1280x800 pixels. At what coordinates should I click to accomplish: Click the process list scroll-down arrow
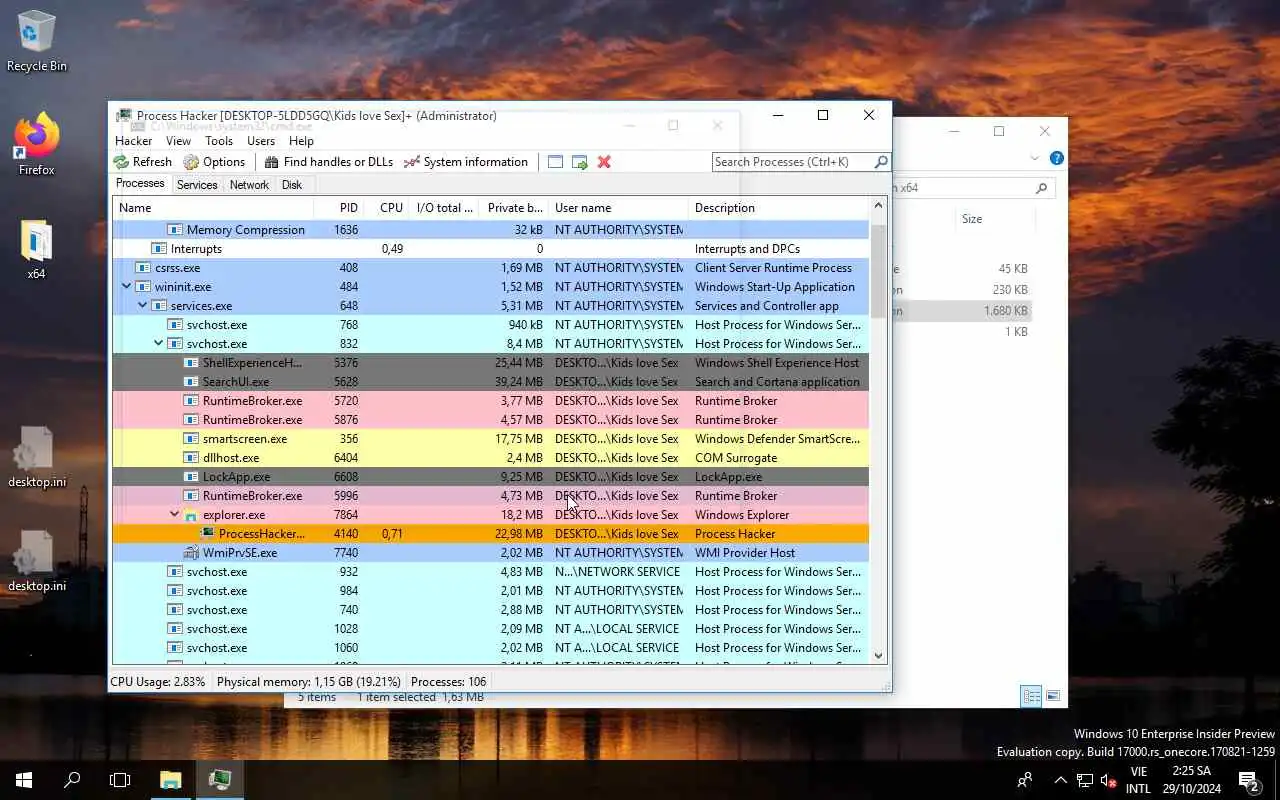[x=879, y=656]
